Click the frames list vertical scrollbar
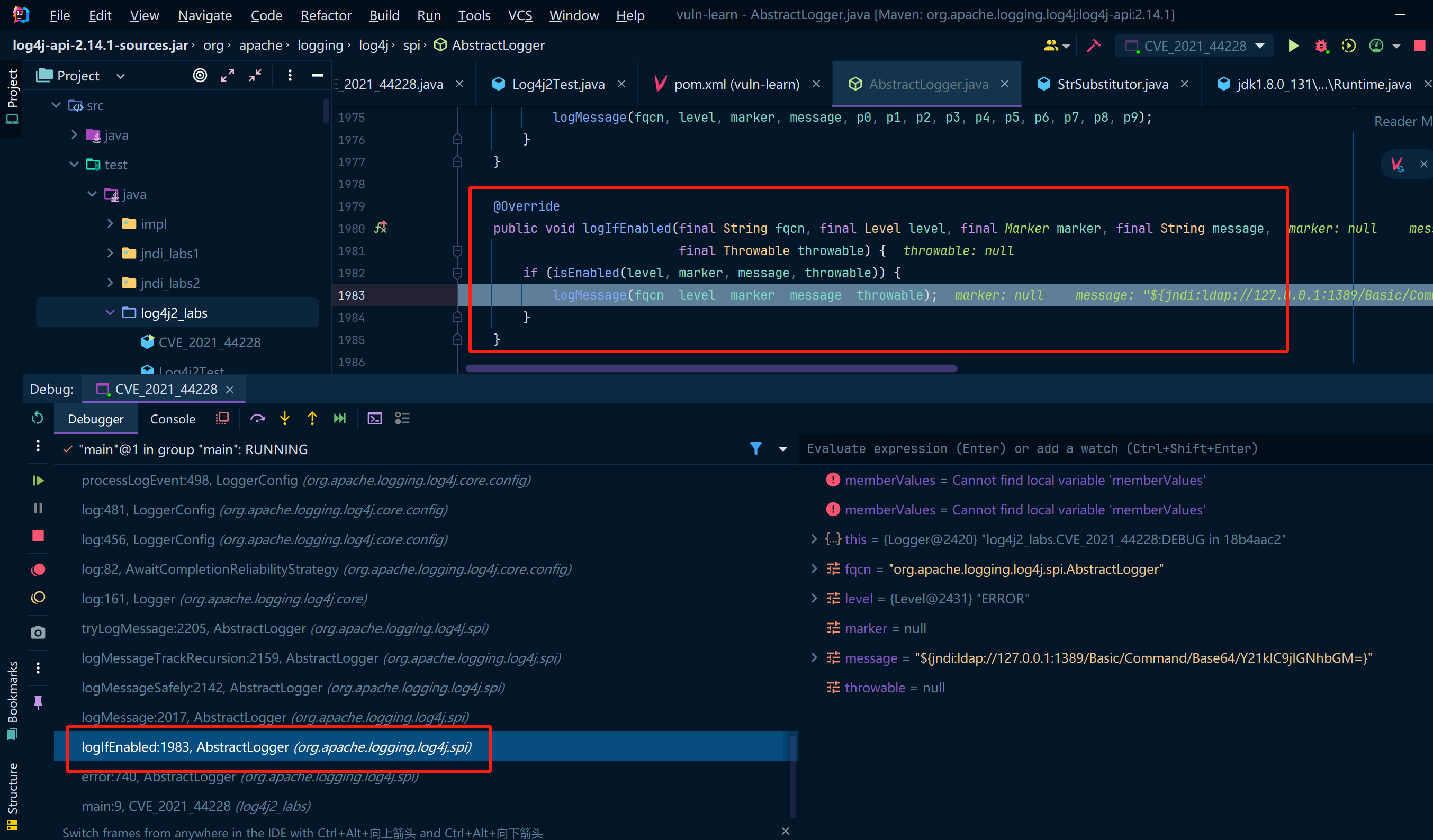The image size is (1433, 840). coord(792,776)
